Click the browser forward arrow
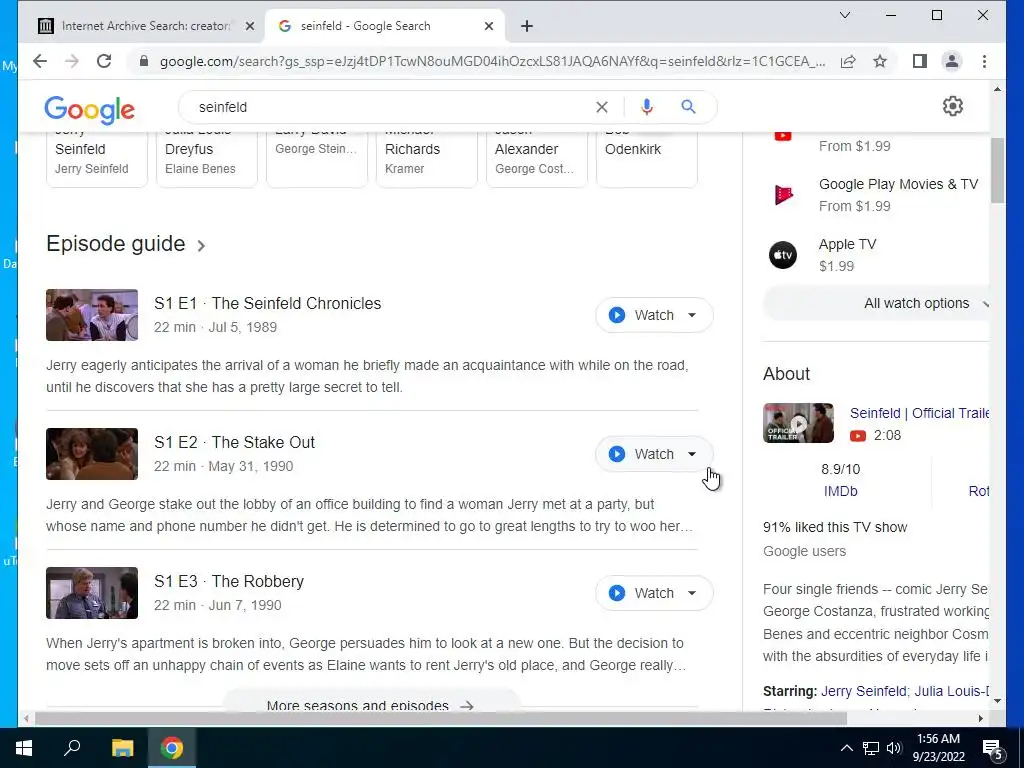 (x=72, y=61)
